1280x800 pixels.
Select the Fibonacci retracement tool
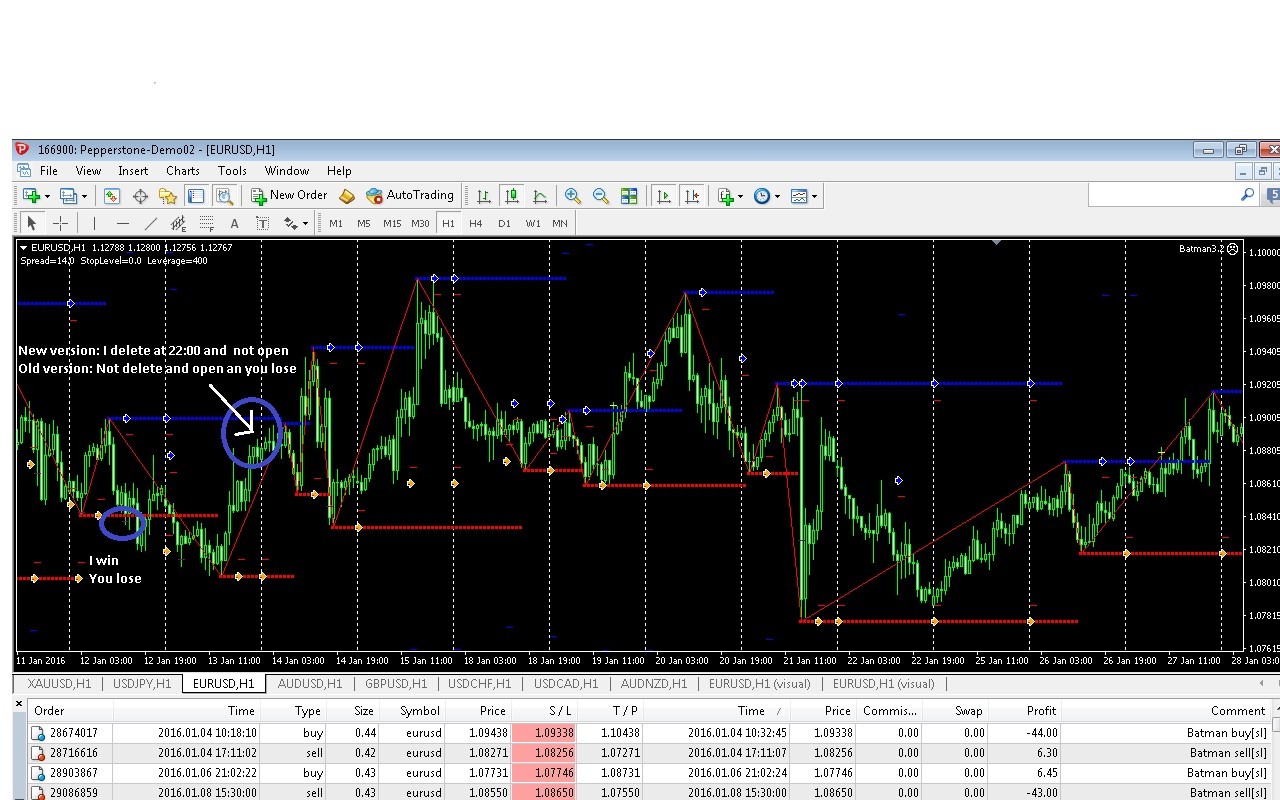[x=207, y=223]
